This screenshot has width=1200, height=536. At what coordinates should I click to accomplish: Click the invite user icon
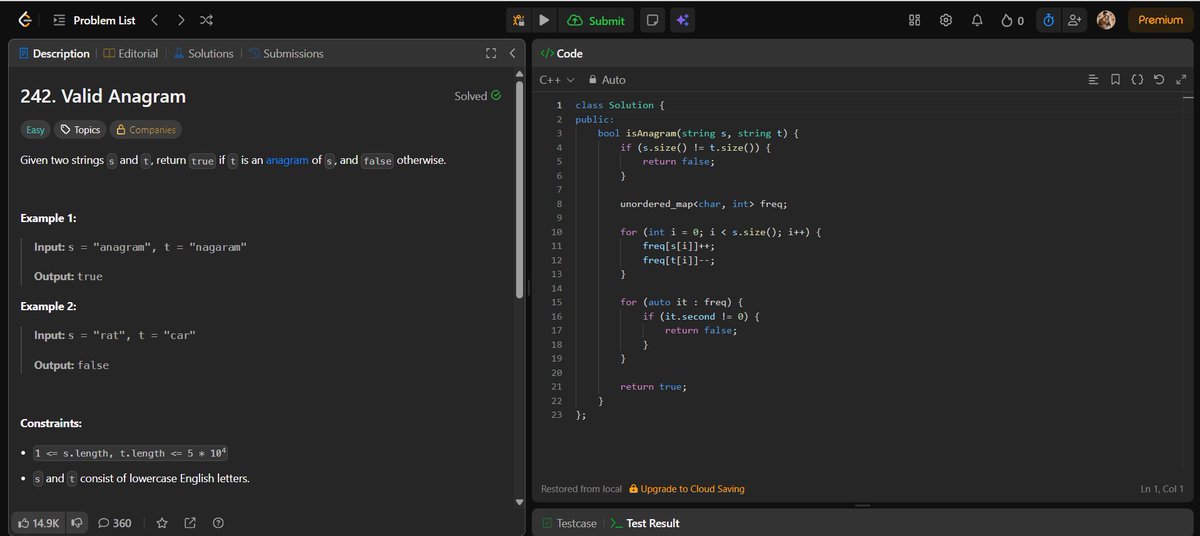[x=1075, y=20]
